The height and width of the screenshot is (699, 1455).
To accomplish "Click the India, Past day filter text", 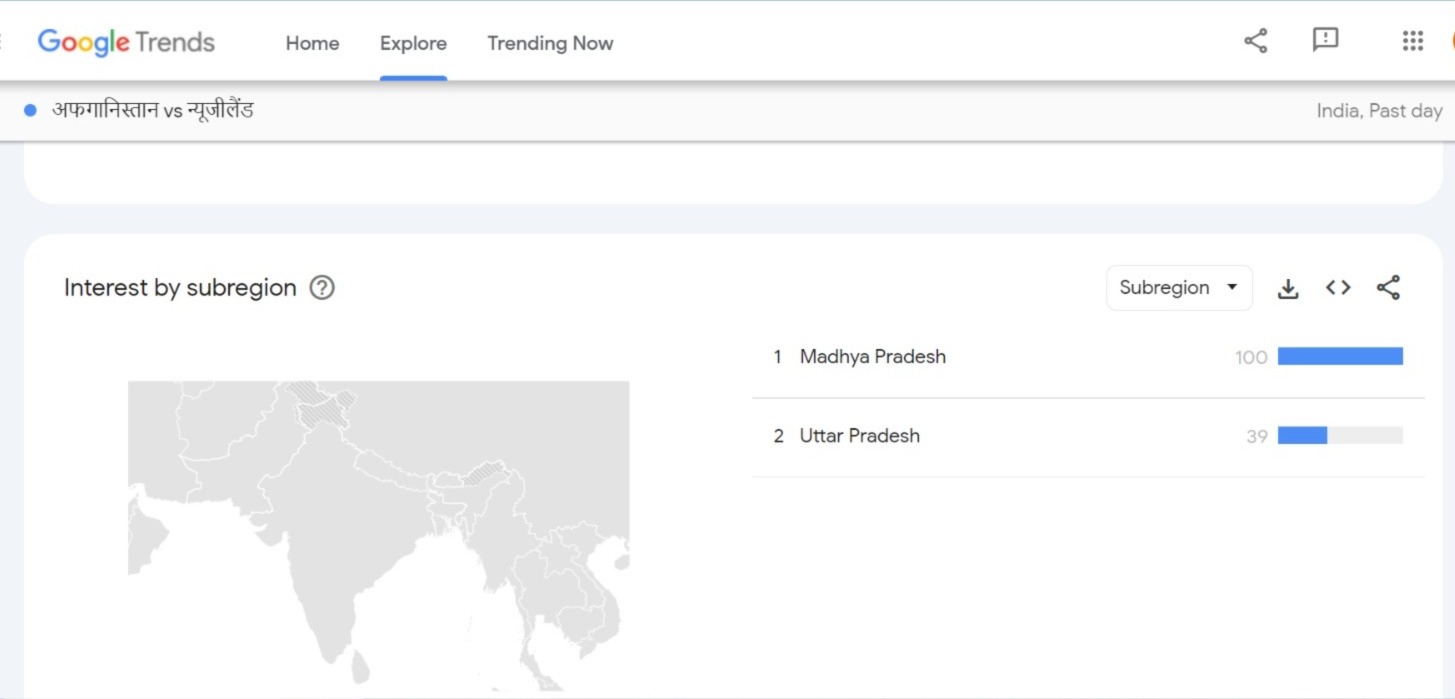I will coord(1379,111).
